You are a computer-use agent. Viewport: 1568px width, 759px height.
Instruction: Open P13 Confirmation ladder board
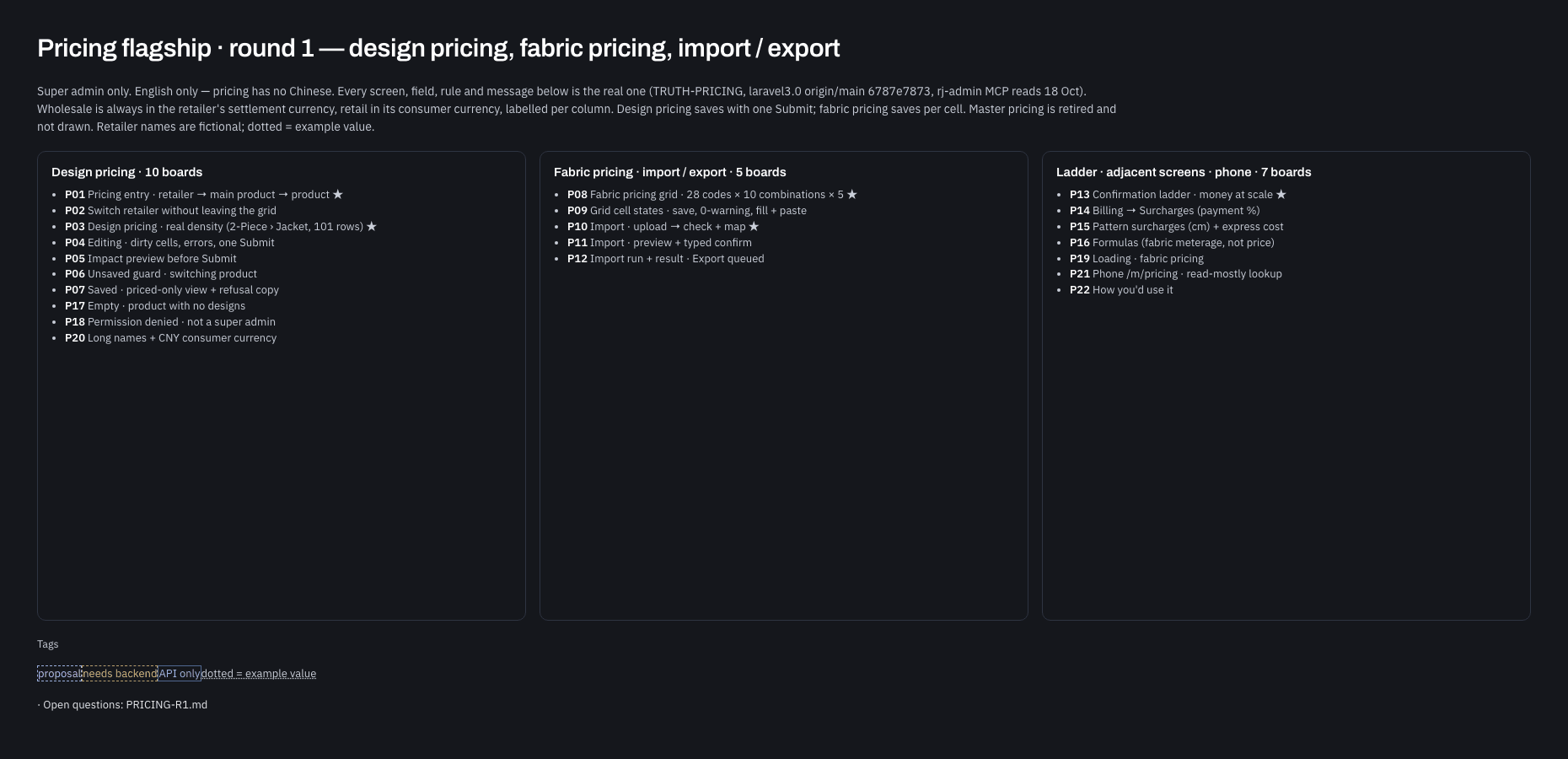point(1179,195)
